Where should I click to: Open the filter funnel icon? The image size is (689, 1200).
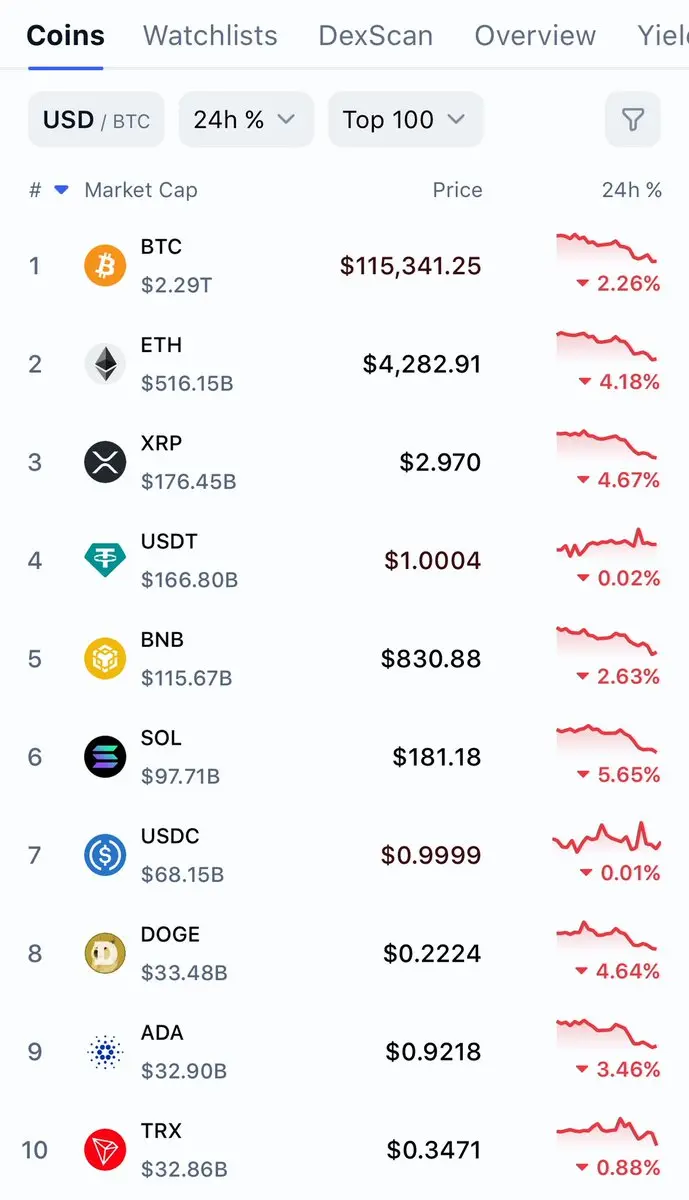point(632,120)
